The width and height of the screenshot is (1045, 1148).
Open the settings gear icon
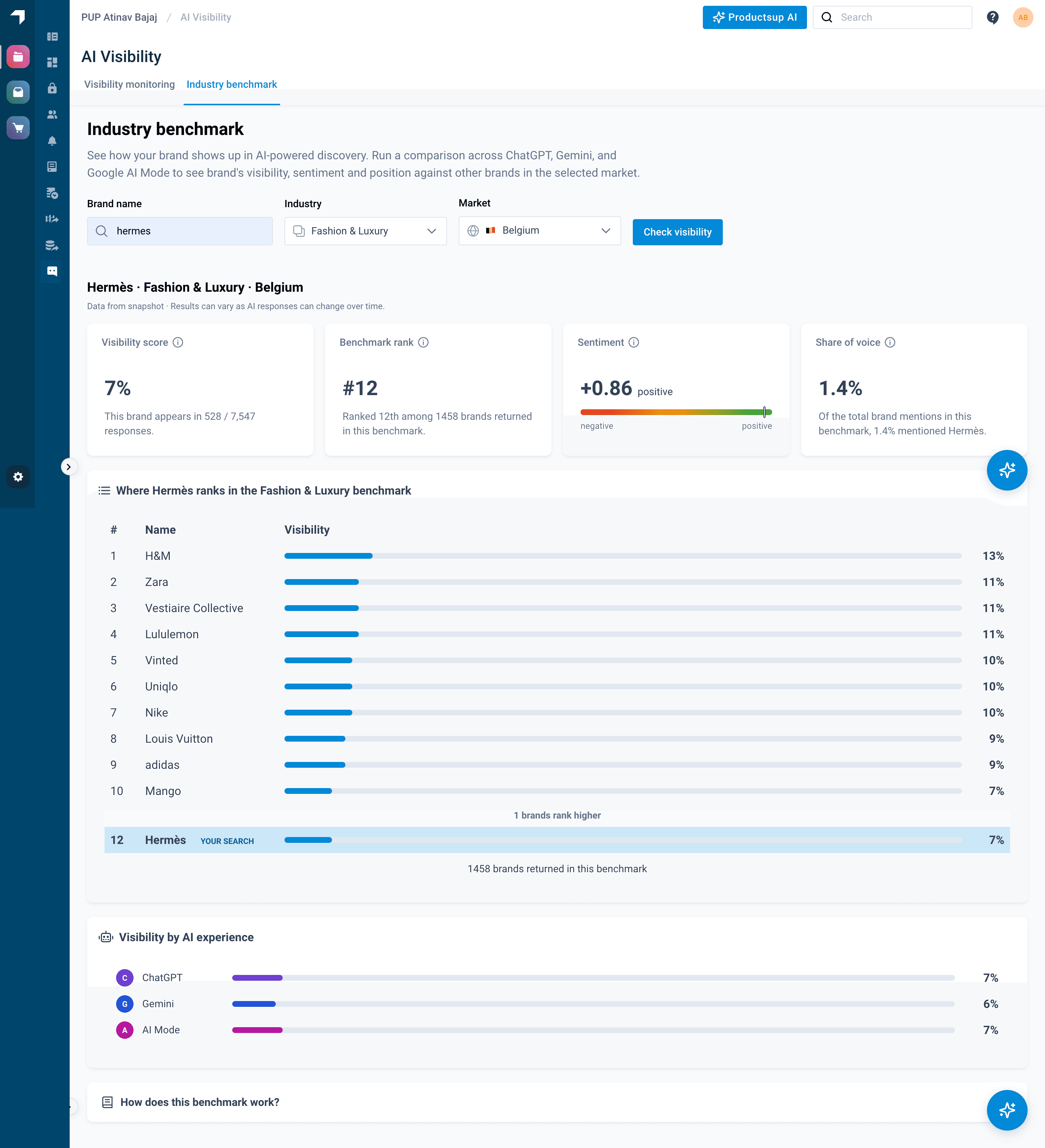tap(18, 477)
